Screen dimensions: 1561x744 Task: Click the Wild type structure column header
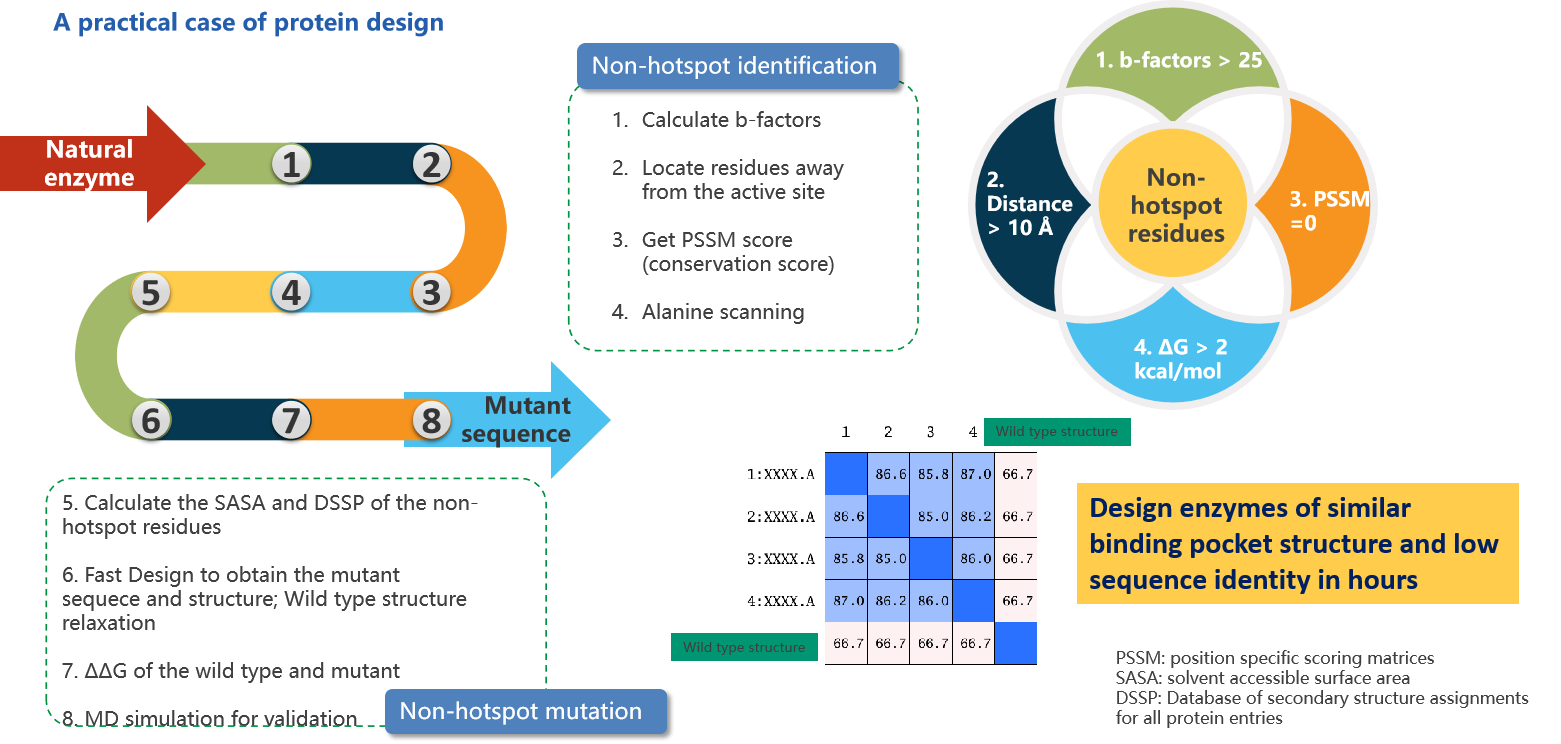[1057, 432]
